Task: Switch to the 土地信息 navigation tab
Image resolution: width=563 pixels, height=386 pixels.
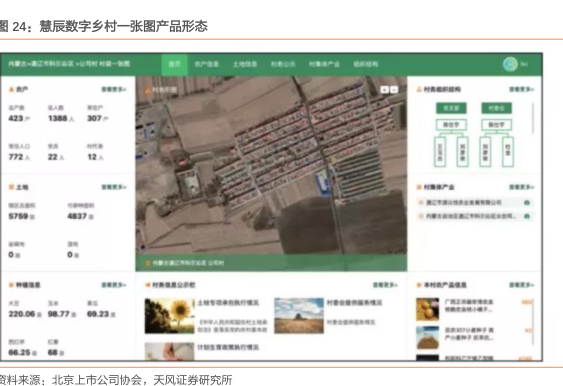Action: click(x=245, y=64)
